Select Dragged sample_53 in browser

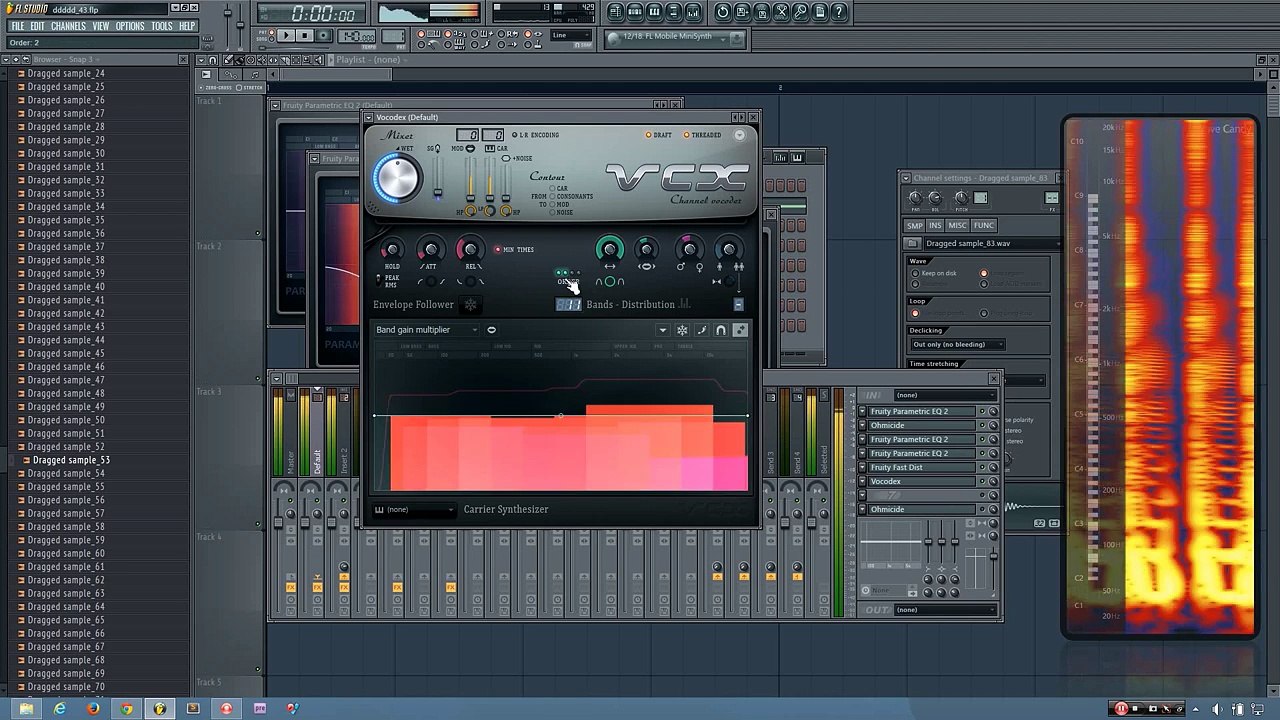click(71, 460)
